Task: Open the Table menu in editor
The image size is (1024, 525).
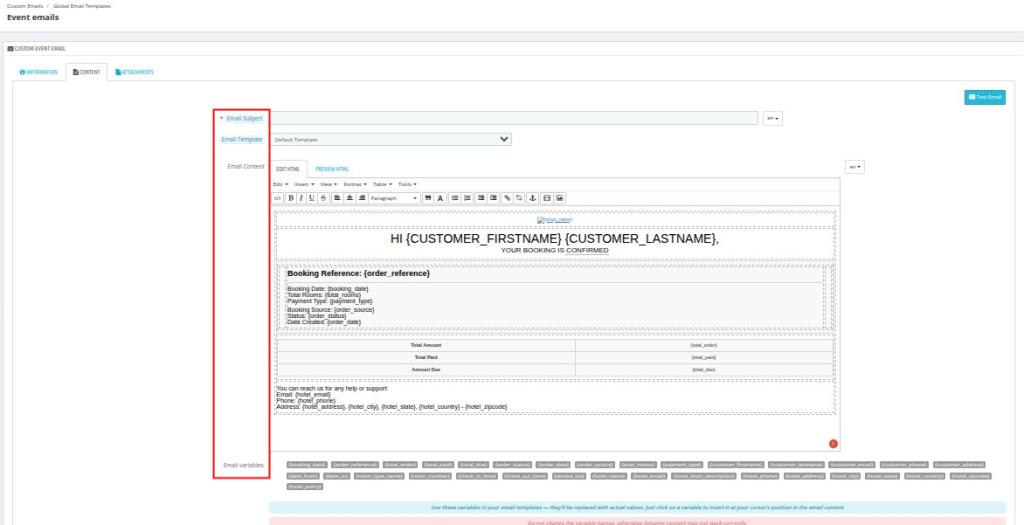Action: point(382,184)
